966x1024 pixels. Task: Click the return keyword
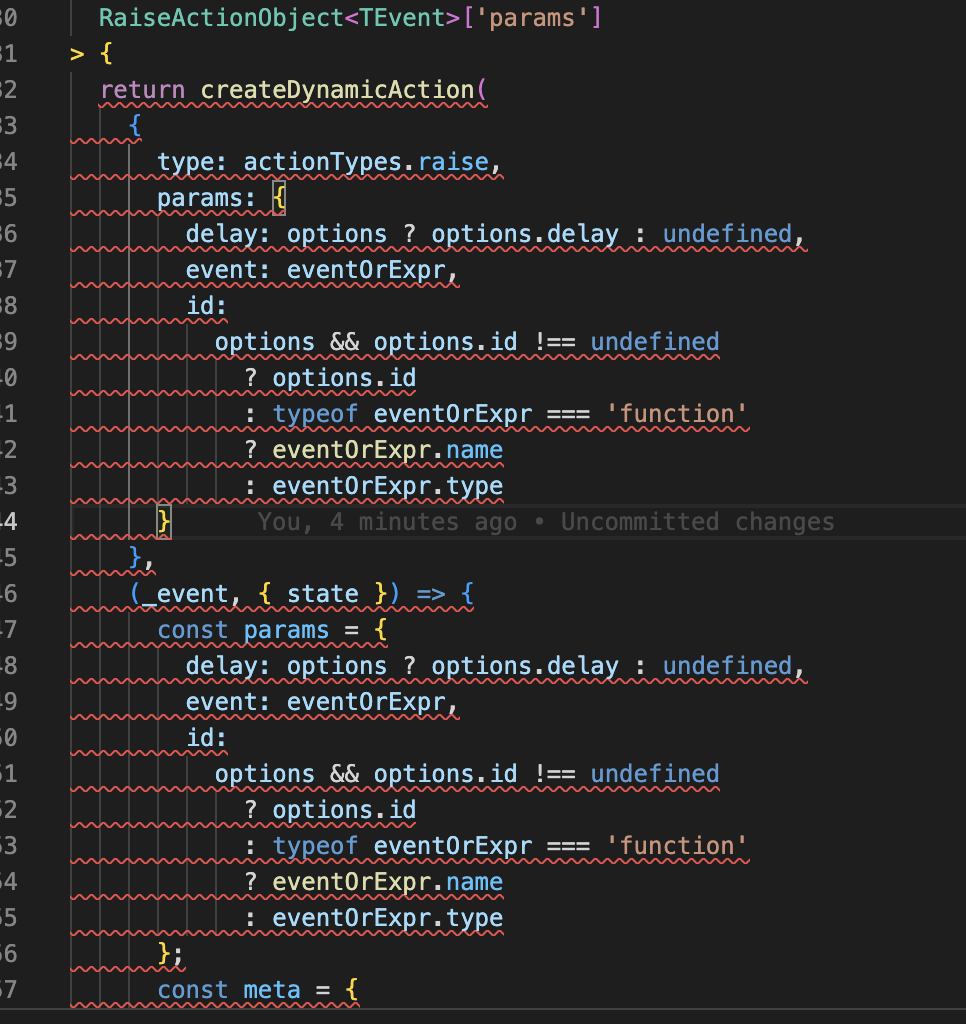click(x=142, y=89)
